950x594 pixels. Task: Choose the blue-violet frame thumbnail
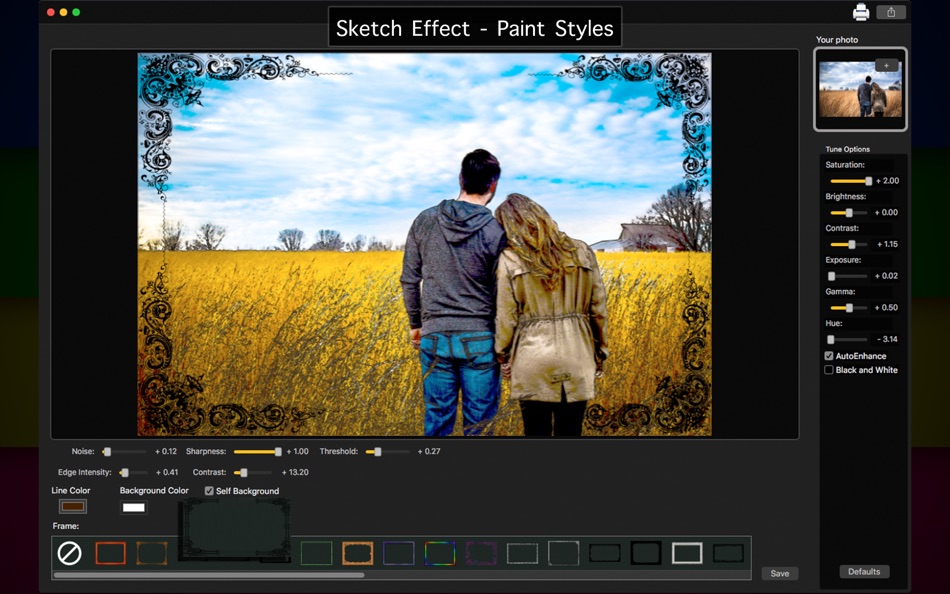399,553
